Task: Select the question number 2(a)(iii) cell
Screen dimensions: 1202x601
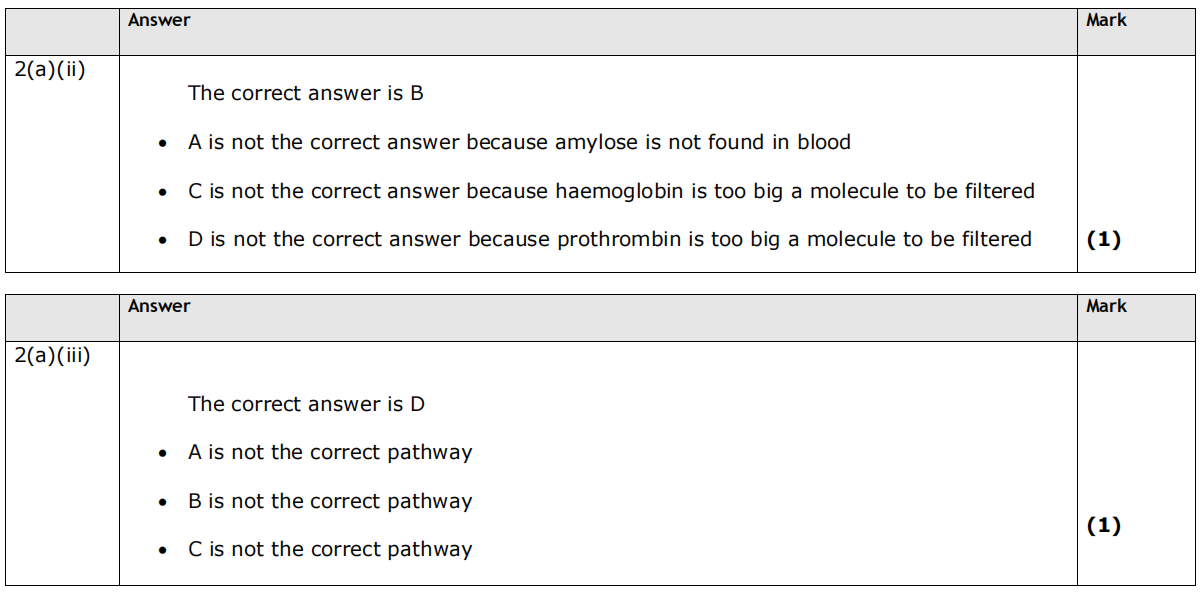Action: tap(53, 356)
